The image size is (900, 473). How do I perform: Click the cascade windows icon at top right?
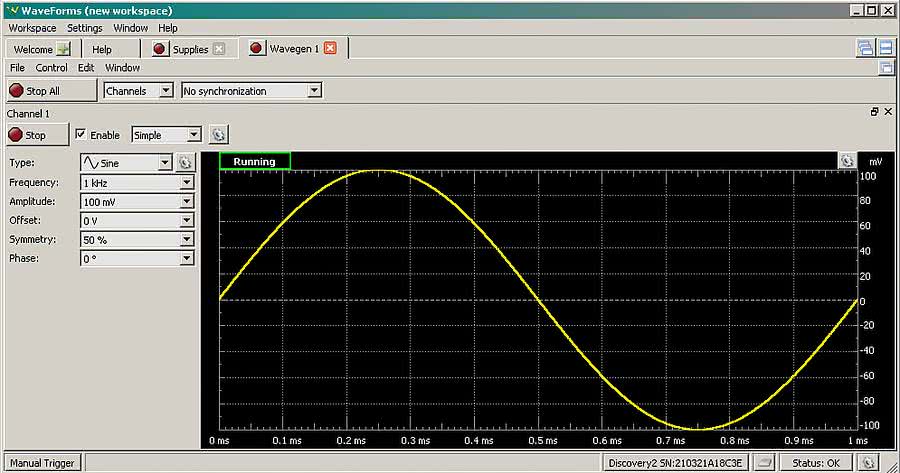[x=865, y=48]
